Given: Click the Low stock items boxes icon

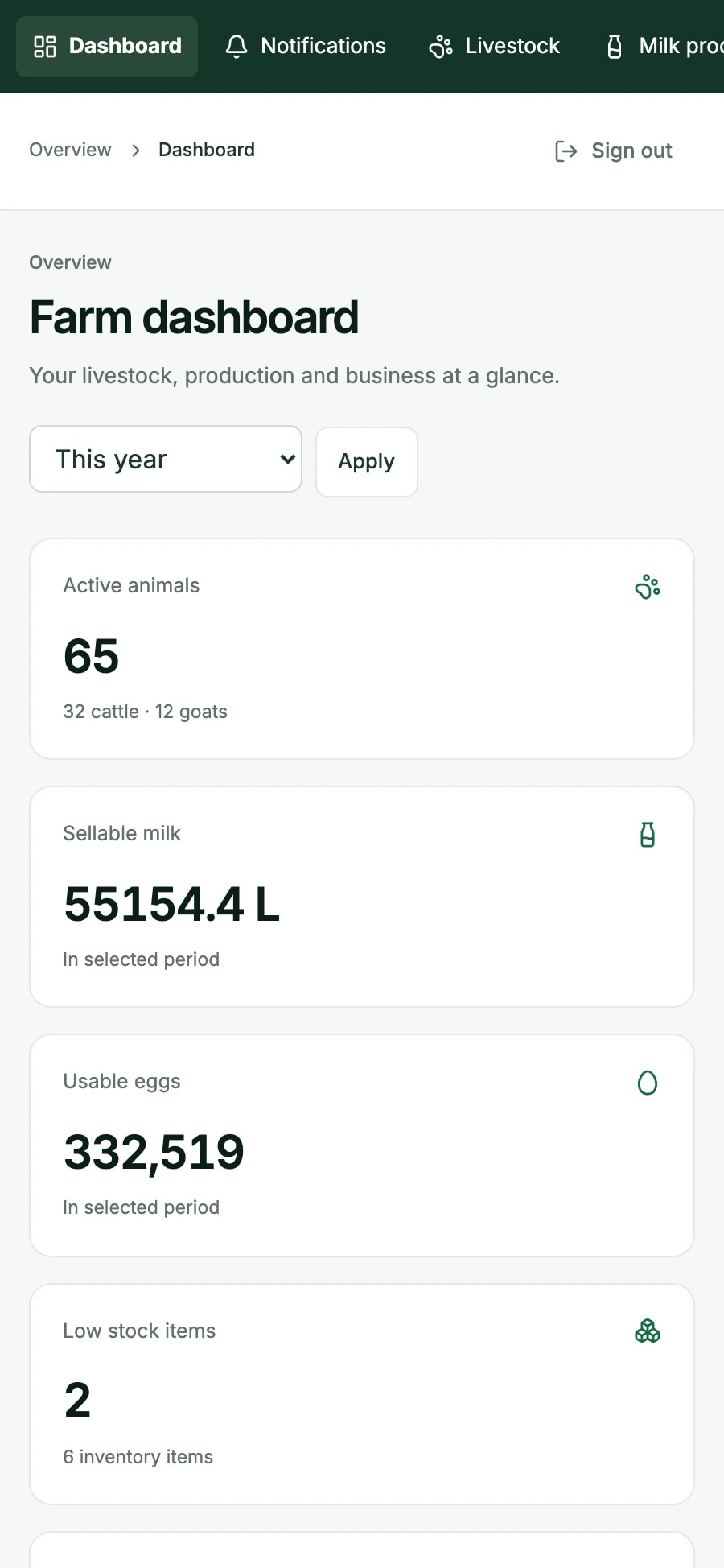Looking at the screenshot, I should 648,1331.
